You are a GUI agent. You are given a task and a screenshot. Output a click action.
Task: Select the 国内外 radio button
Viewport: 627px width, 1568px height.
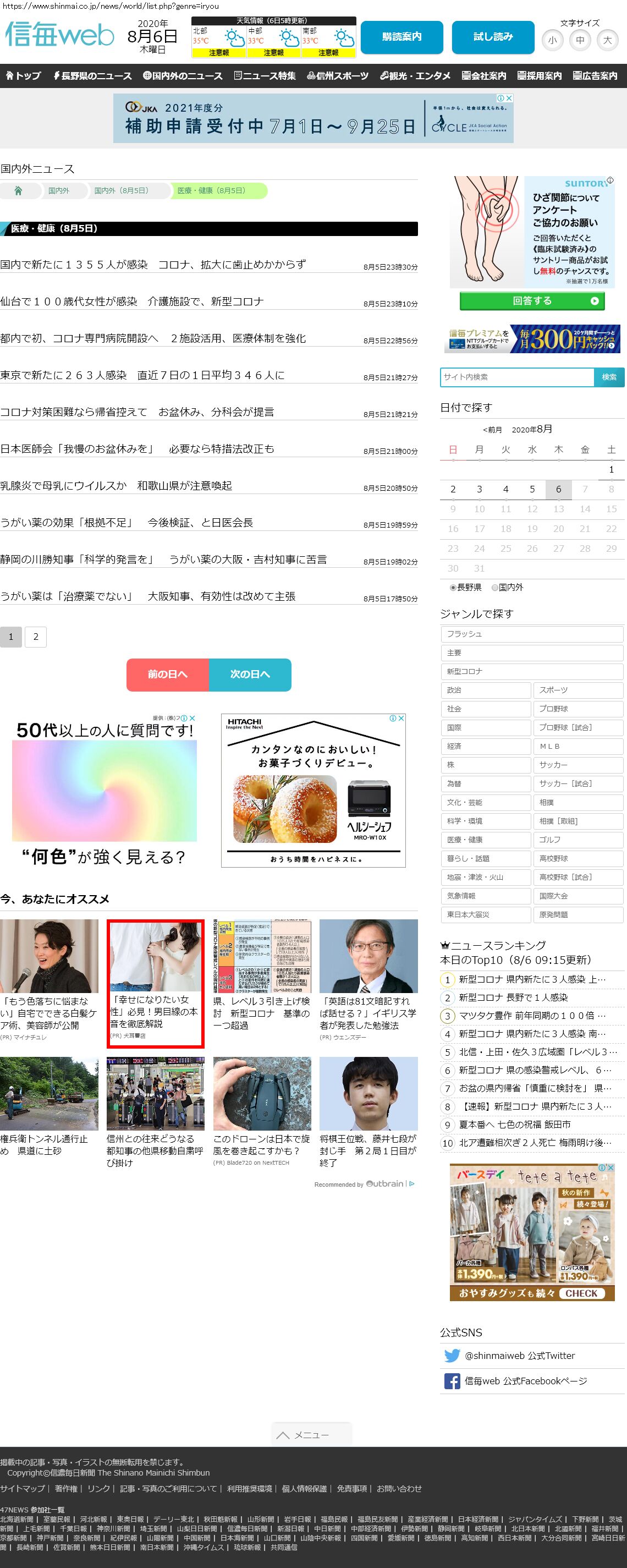coord(495,588)
